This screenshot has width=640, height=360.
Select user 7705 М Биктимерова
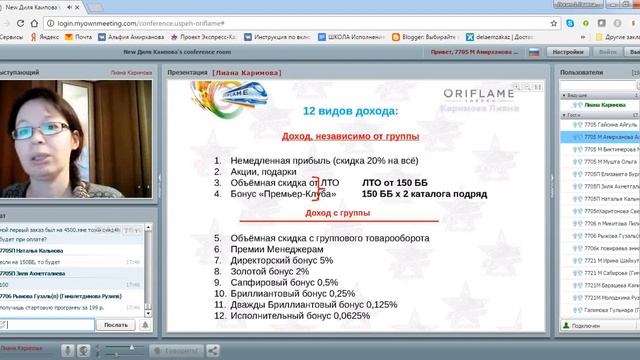pyautogui.click(x=600, y=149)
